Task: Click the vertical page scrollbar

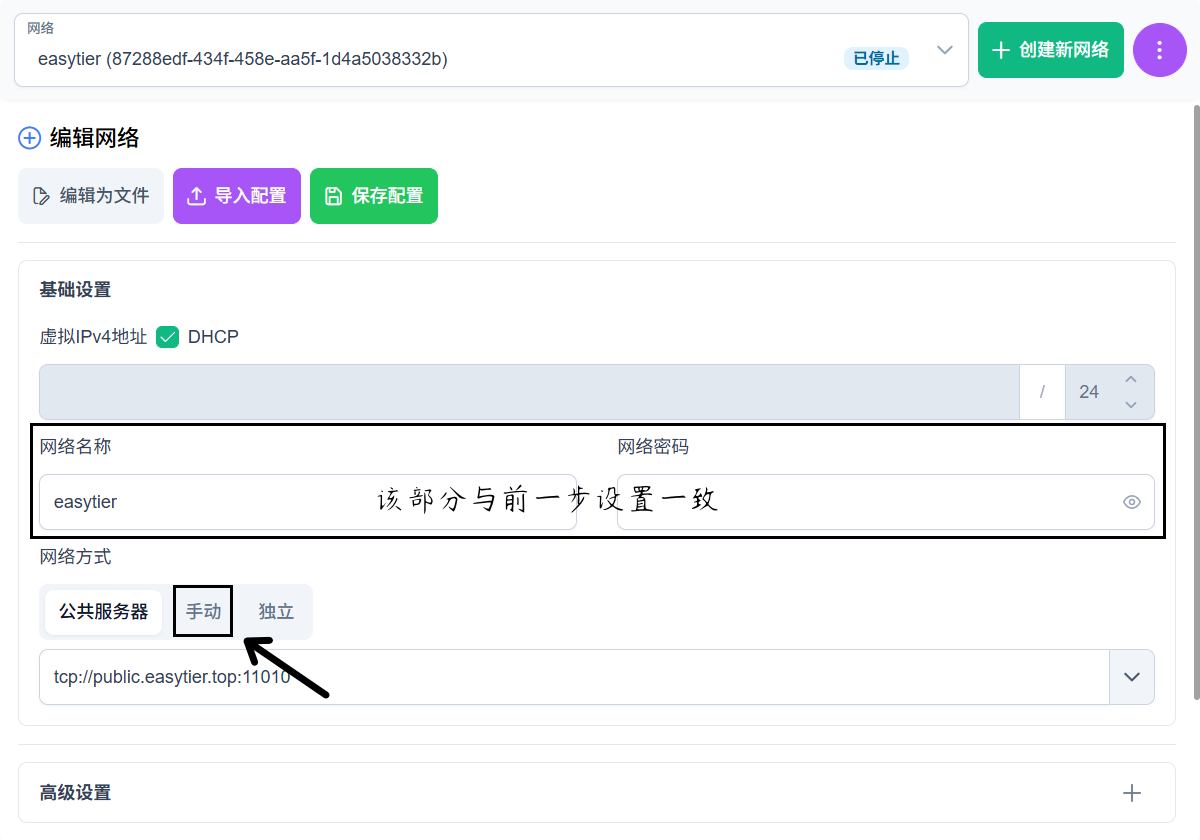Action: 1194,400
